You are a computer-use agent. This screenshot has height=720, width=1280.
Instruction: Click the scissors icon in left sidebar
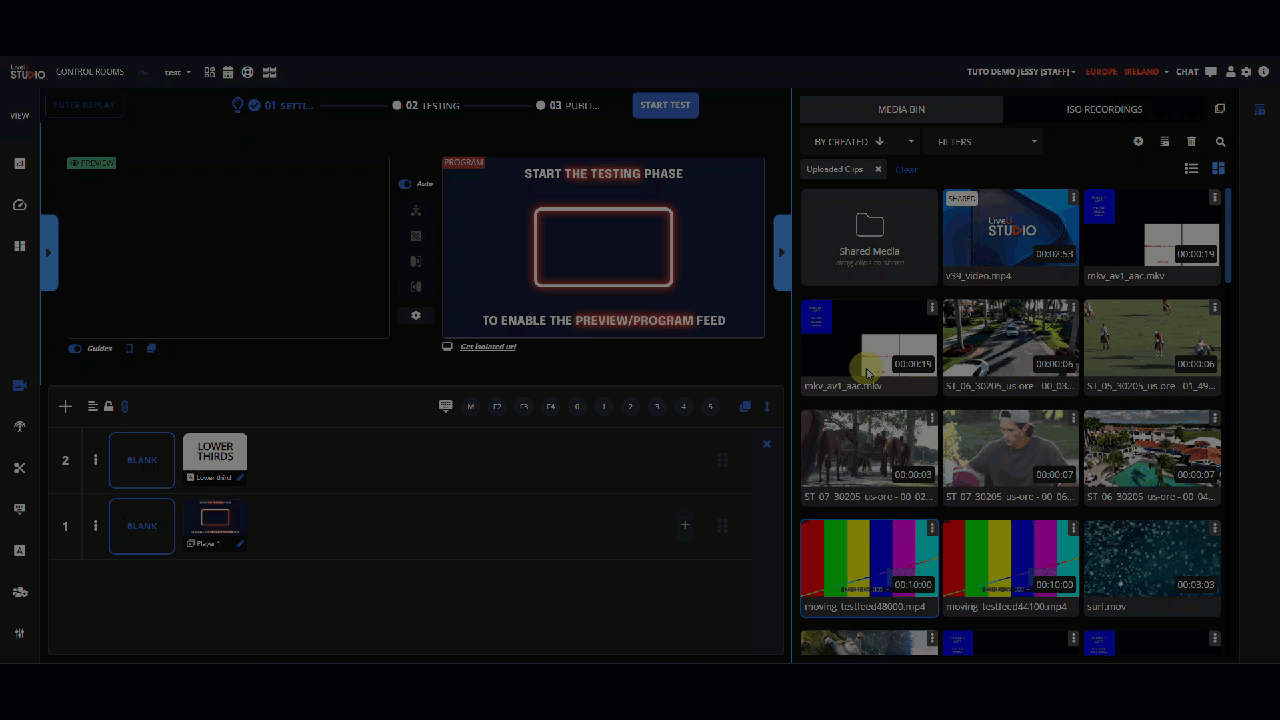19,468
